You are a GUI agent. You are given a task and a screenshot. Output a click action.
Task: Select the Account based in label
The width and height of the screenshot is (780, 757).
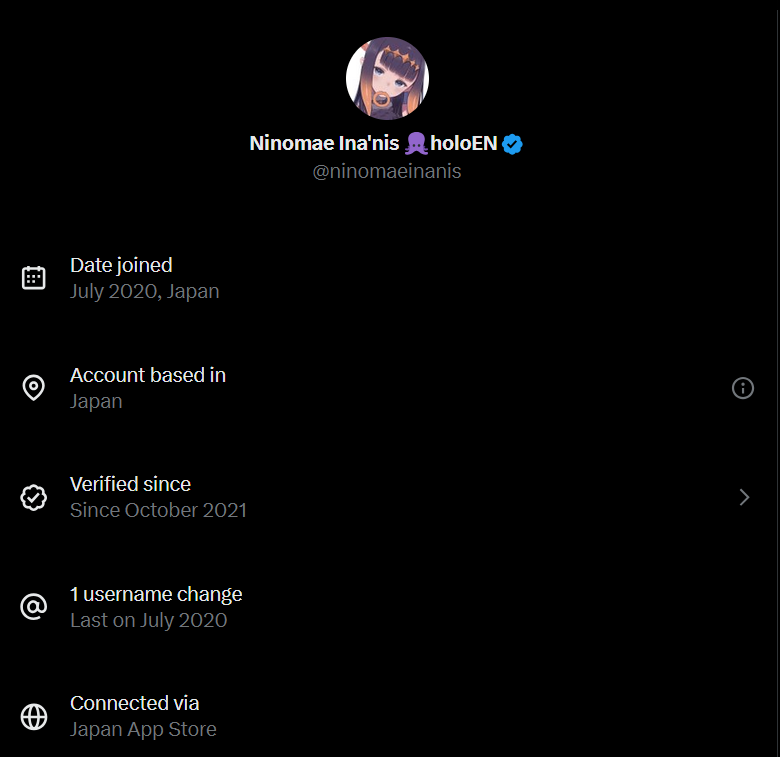(148, 375)
